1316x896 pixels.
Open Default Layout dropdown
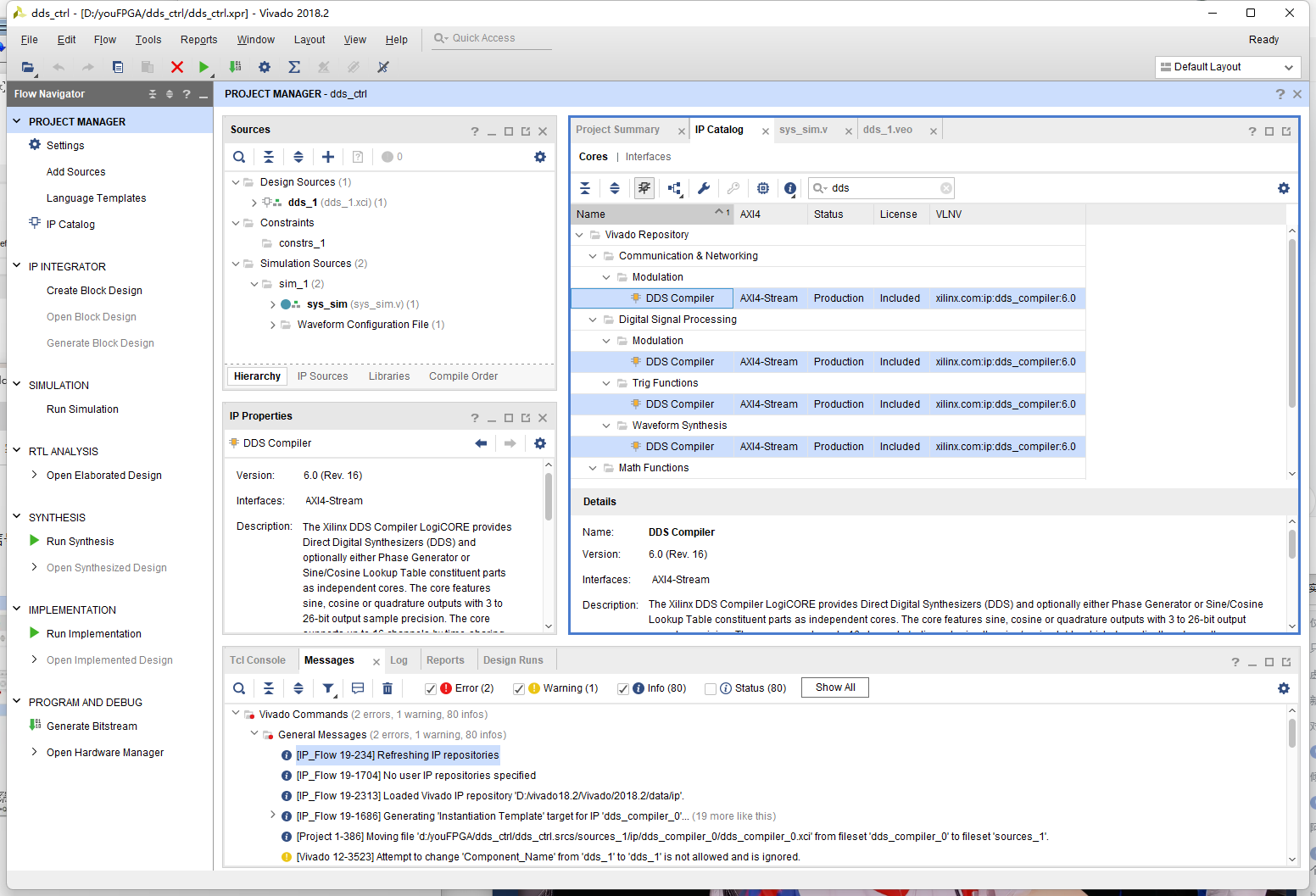click(1228, 67)
